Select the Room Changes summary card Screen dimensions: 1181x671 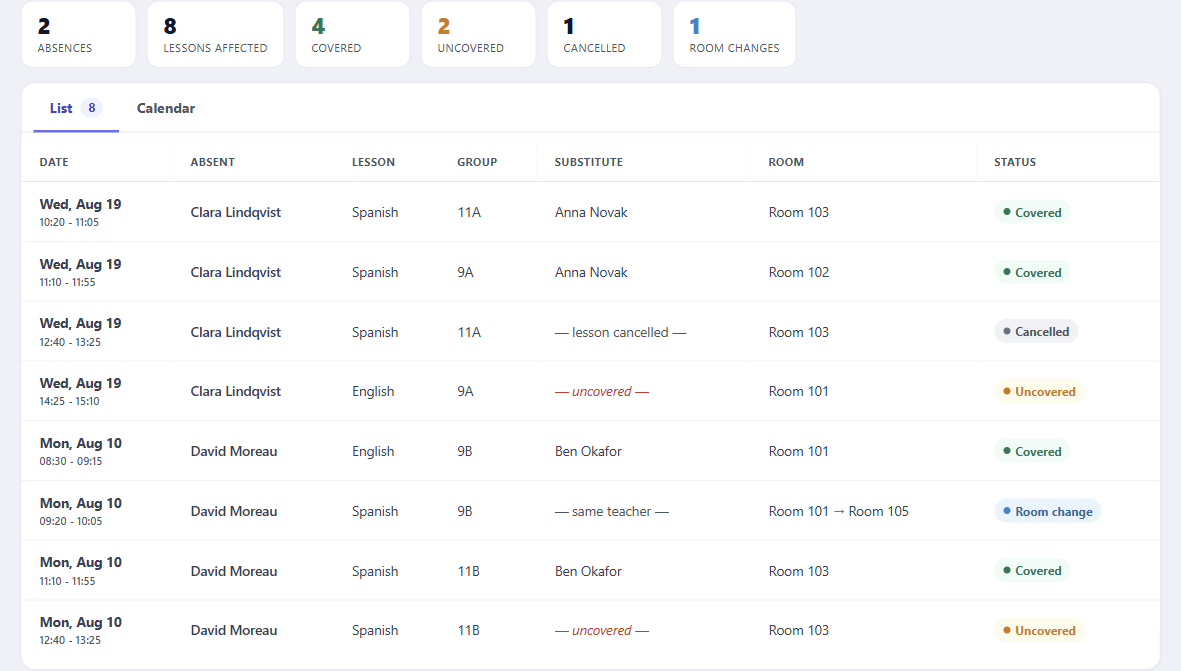click(734, 35)
